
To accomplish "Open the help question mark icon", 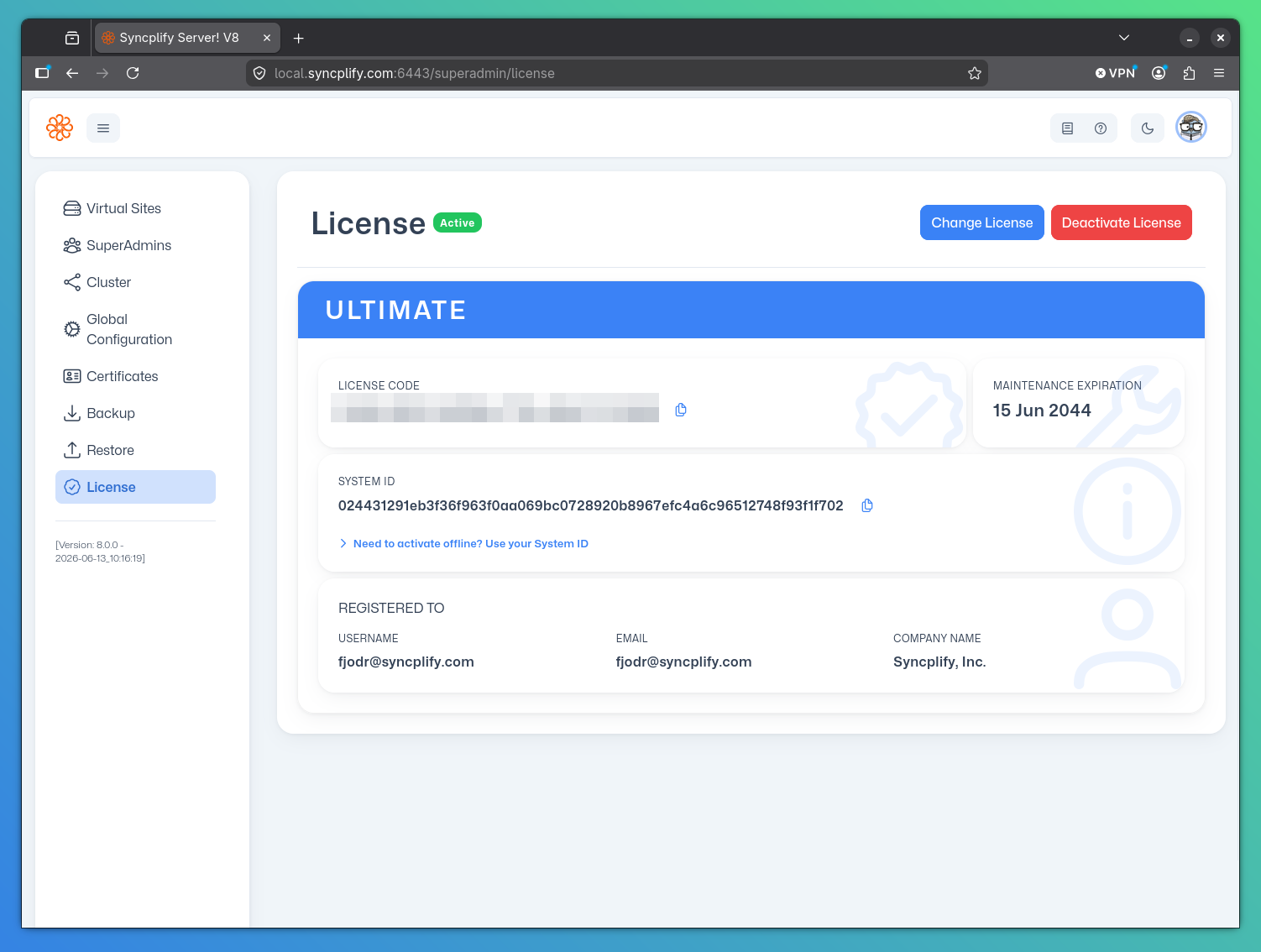I will [1101, 128].
